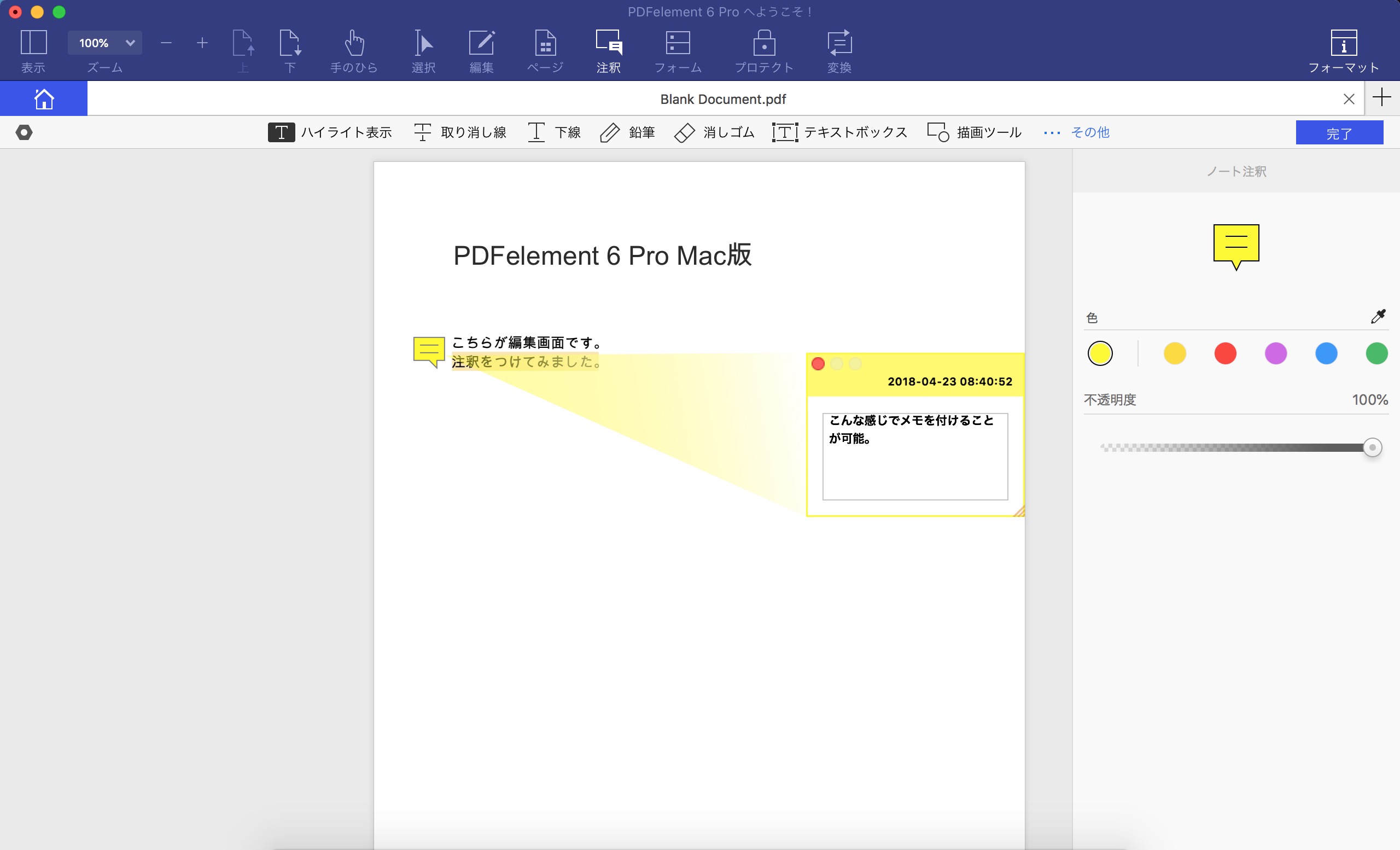The width and height of the screenshot is (1400, 850).
Task: Click the highlighted text 注釈をつけてみました。
Action: pyautogui.click(x=526, y=362)
